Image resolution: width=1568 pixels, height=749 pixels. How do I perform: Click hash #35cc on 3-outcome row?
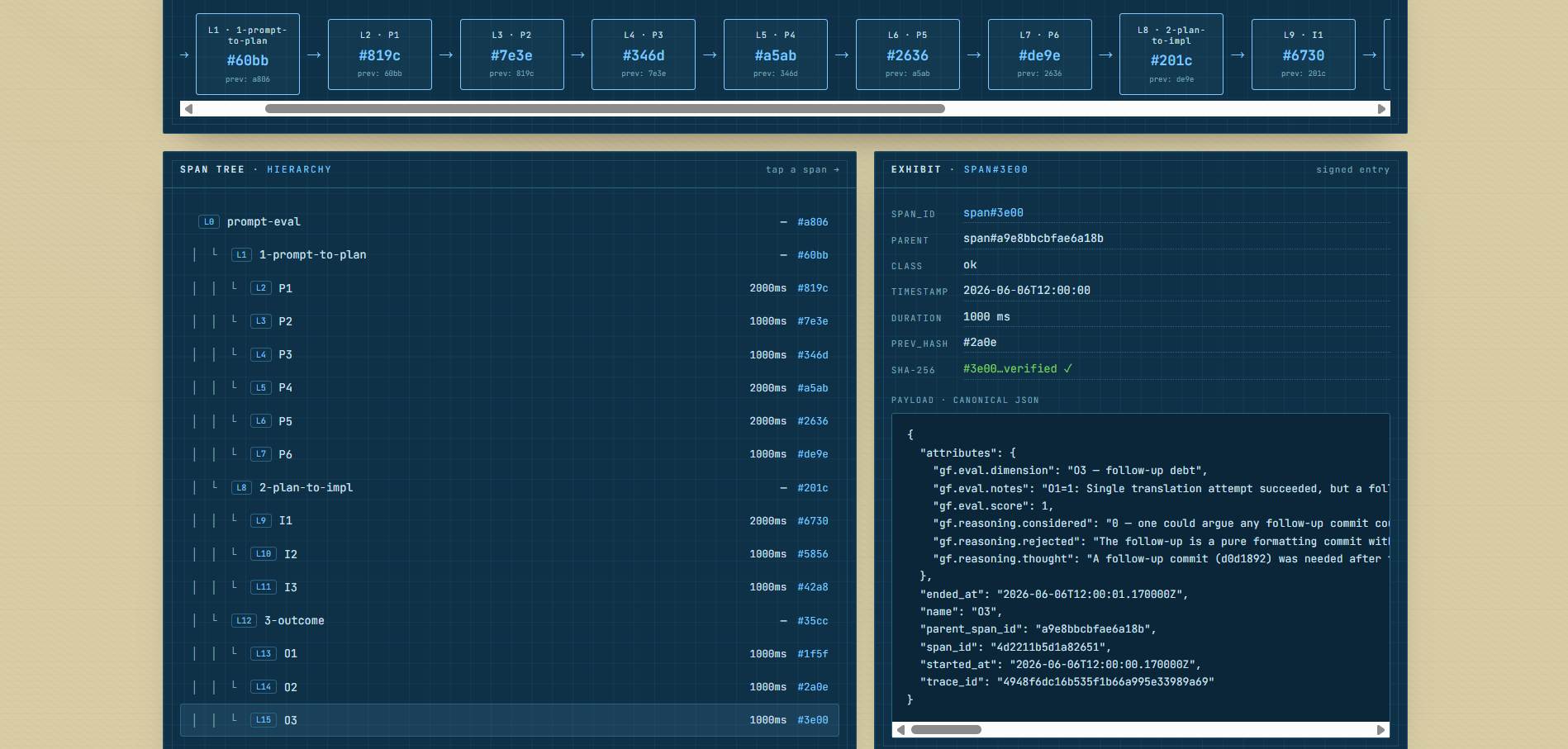[813, 621]
